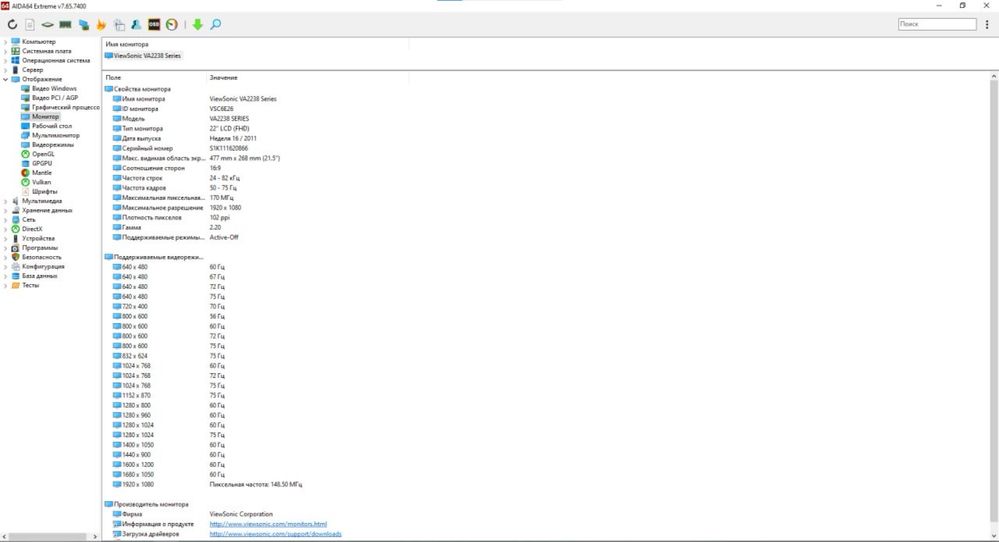
Task: Expand the Операционная система tree node
Action: (6, 61)
